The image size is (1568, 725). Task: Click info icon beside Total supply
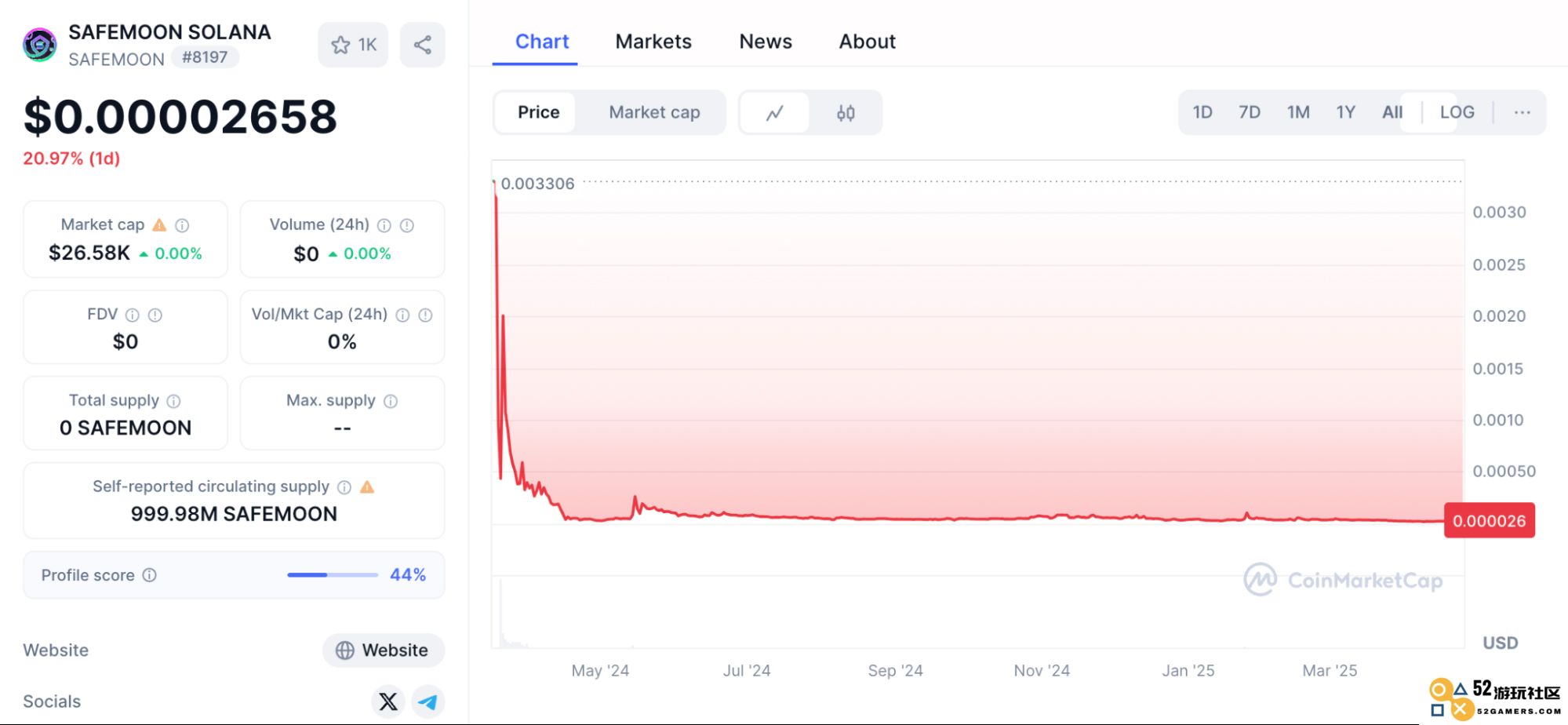(174, 401)
